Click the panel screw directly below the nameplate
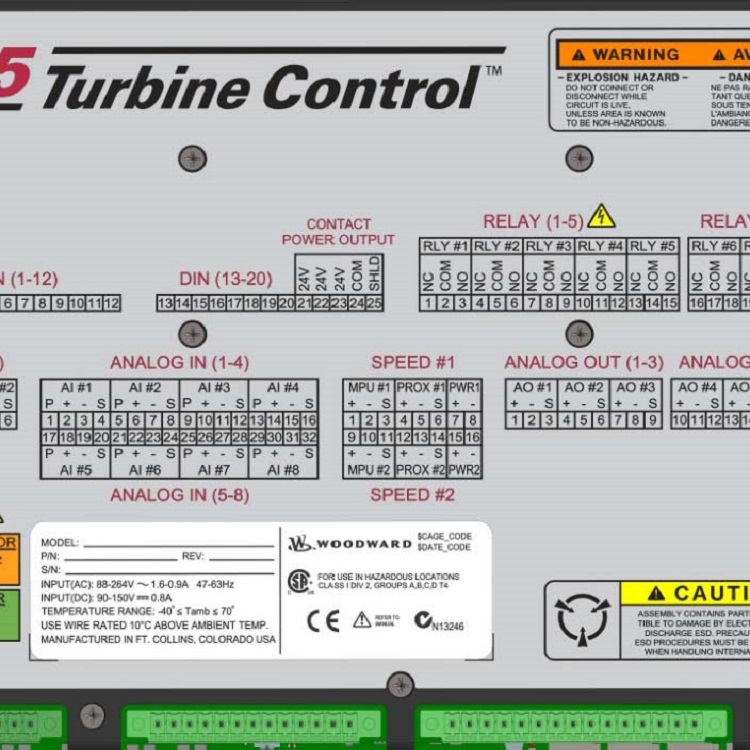Image resolution: width=750 pixels, height=750 pixels. 400,684
